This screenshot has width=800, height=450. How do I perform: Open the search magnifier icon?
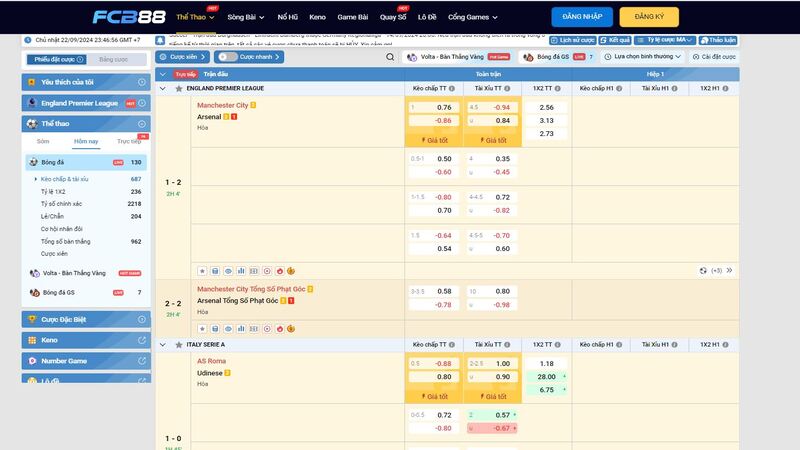(x=390, y=57)
